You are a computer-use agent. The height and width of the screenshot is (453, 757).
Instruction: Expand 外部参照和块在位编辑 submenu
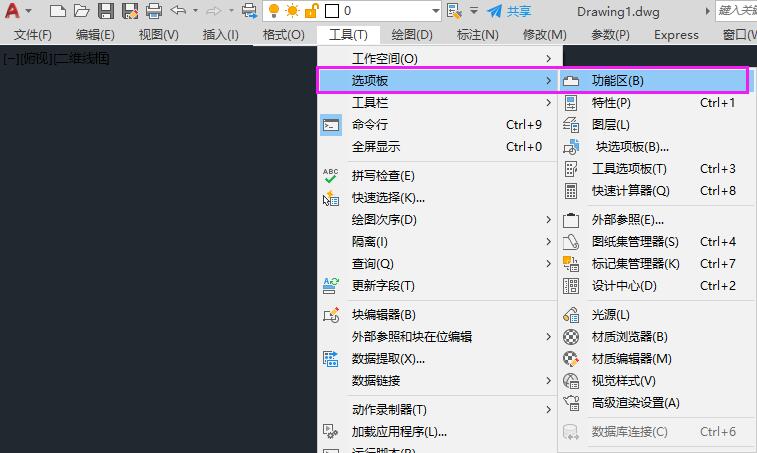(x=439, y=337)
